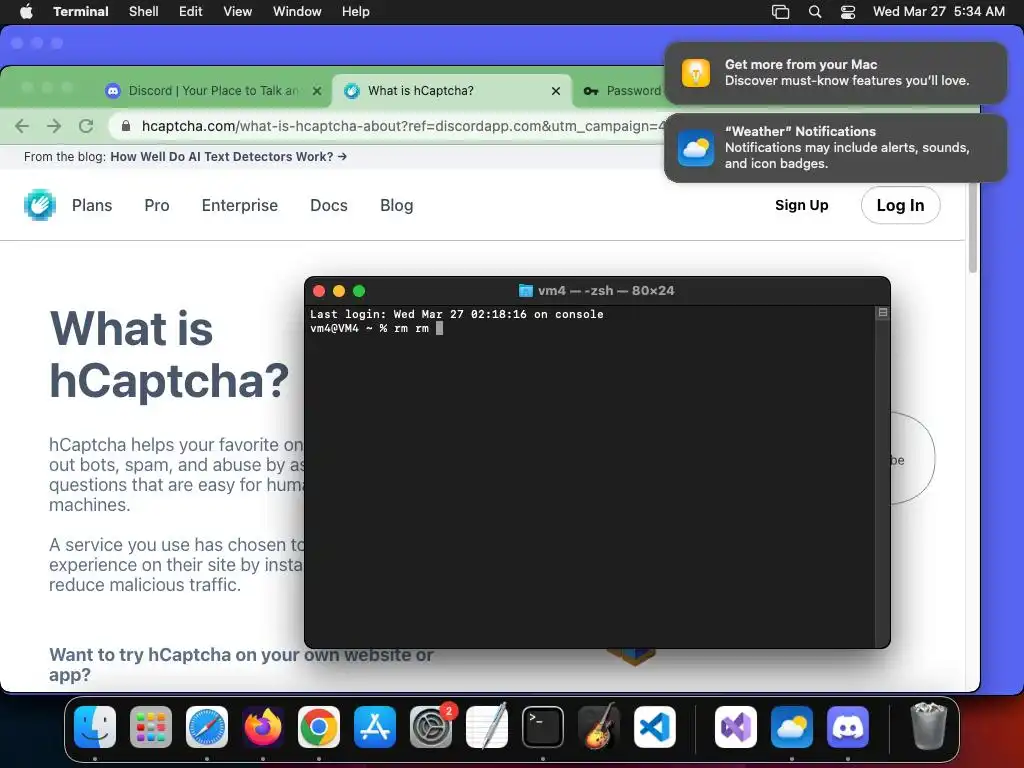Click the Terminal folder proxy icon
The image size is (1024, 768).
526,291
